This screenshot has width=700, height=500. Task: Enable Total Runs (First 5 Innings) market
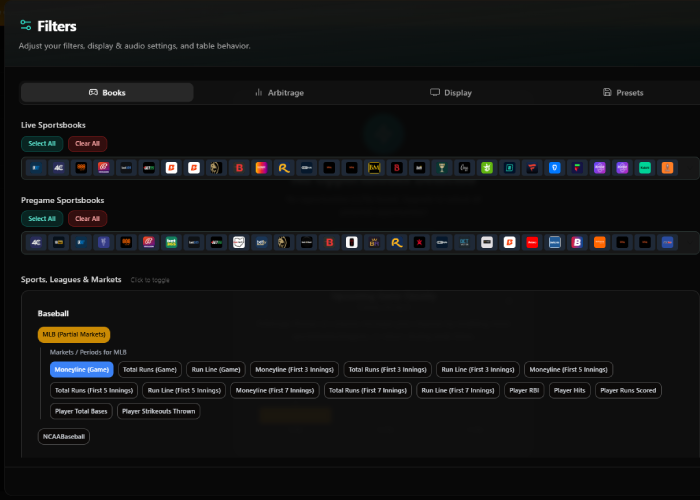tap(94, 391)
